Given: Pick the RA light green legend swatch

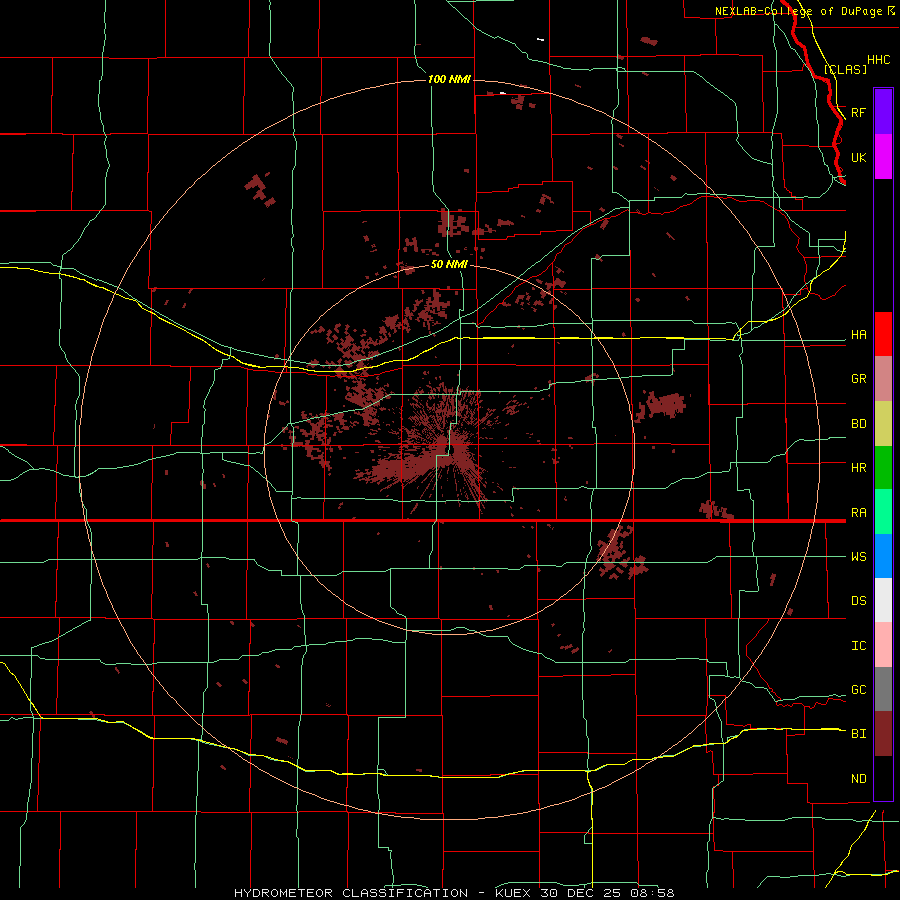Looking at the screenshot, I should [883, 512].
